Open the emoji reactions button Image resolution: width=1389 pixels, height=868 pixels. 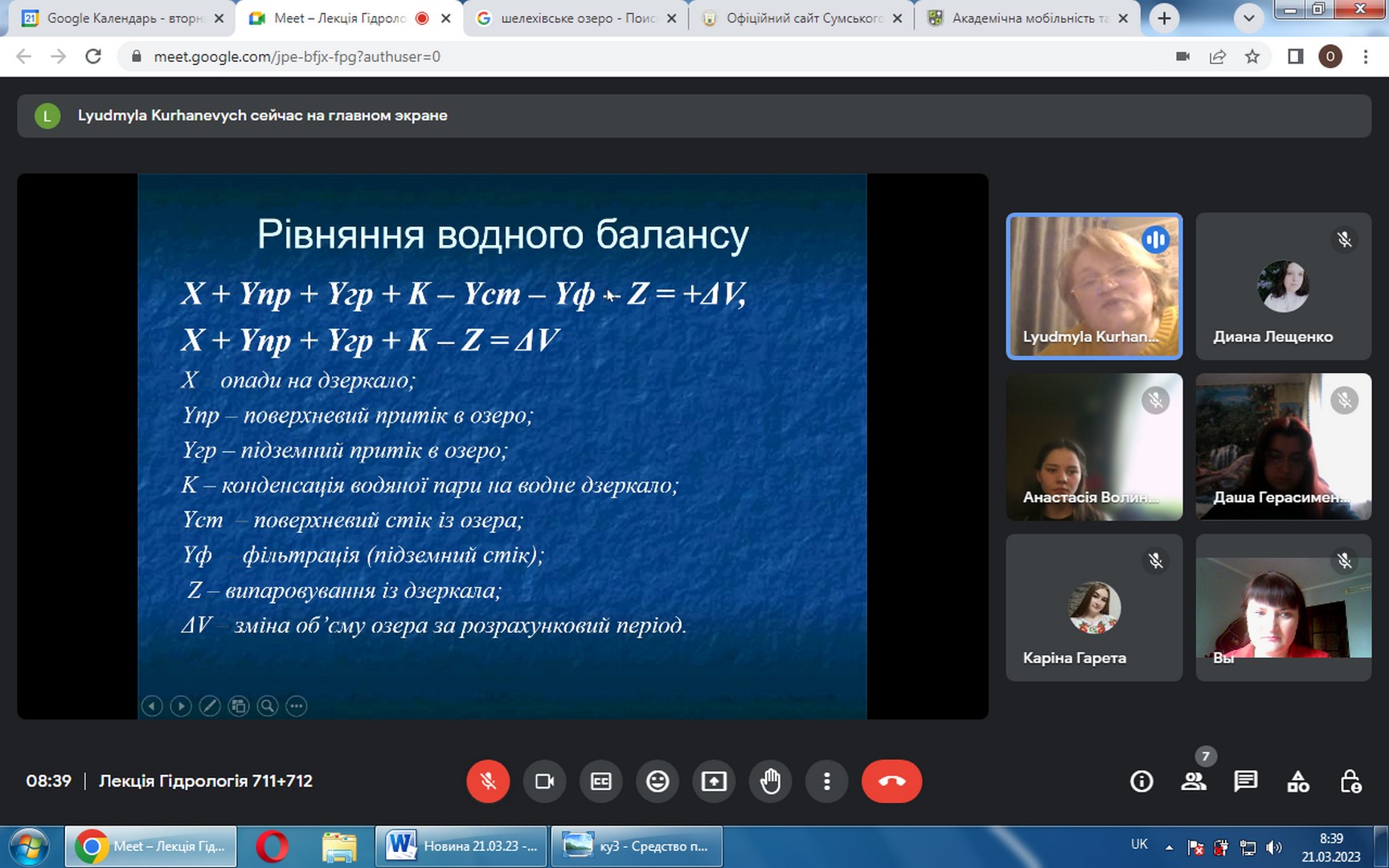point(658,781)
